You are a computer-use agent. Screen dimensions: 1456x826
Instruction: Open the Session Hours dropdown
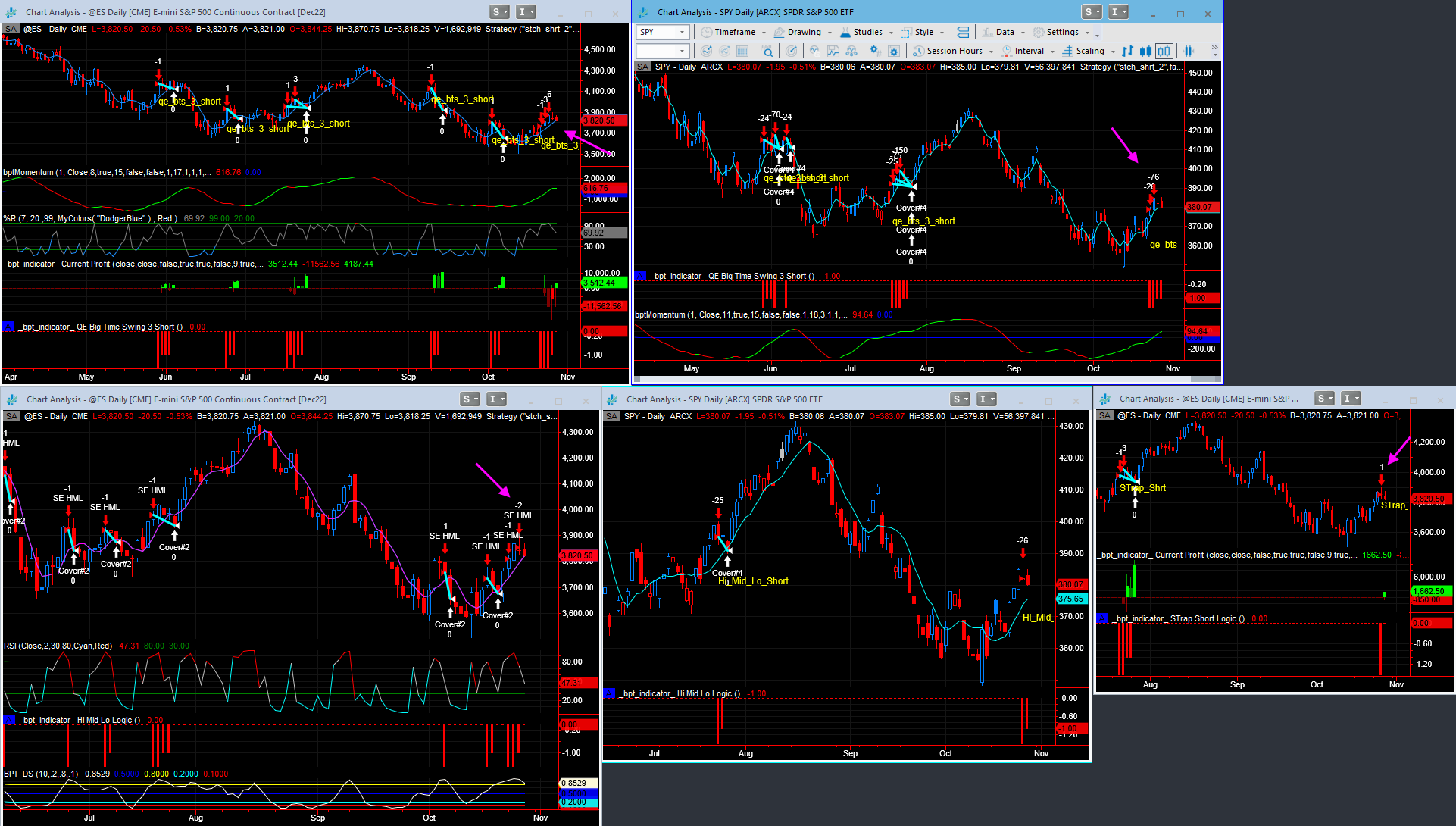pos(953,51)
